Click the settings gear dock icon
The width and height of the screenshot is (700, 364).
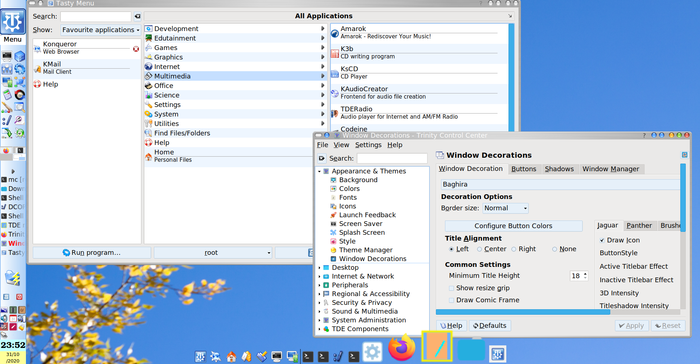pos(372,351)
